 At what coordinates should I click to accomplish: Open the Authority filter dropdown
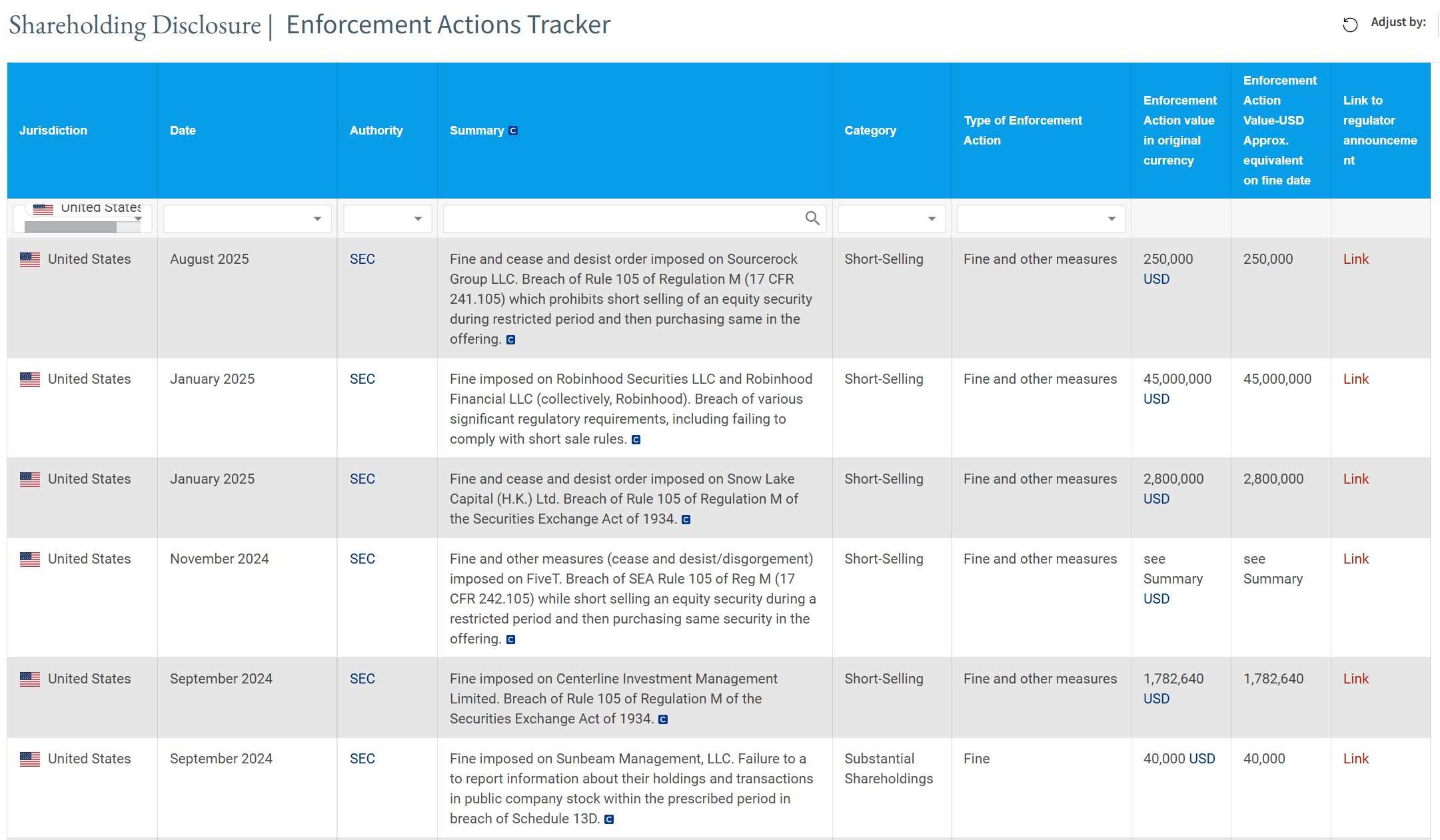pos(418,219)
